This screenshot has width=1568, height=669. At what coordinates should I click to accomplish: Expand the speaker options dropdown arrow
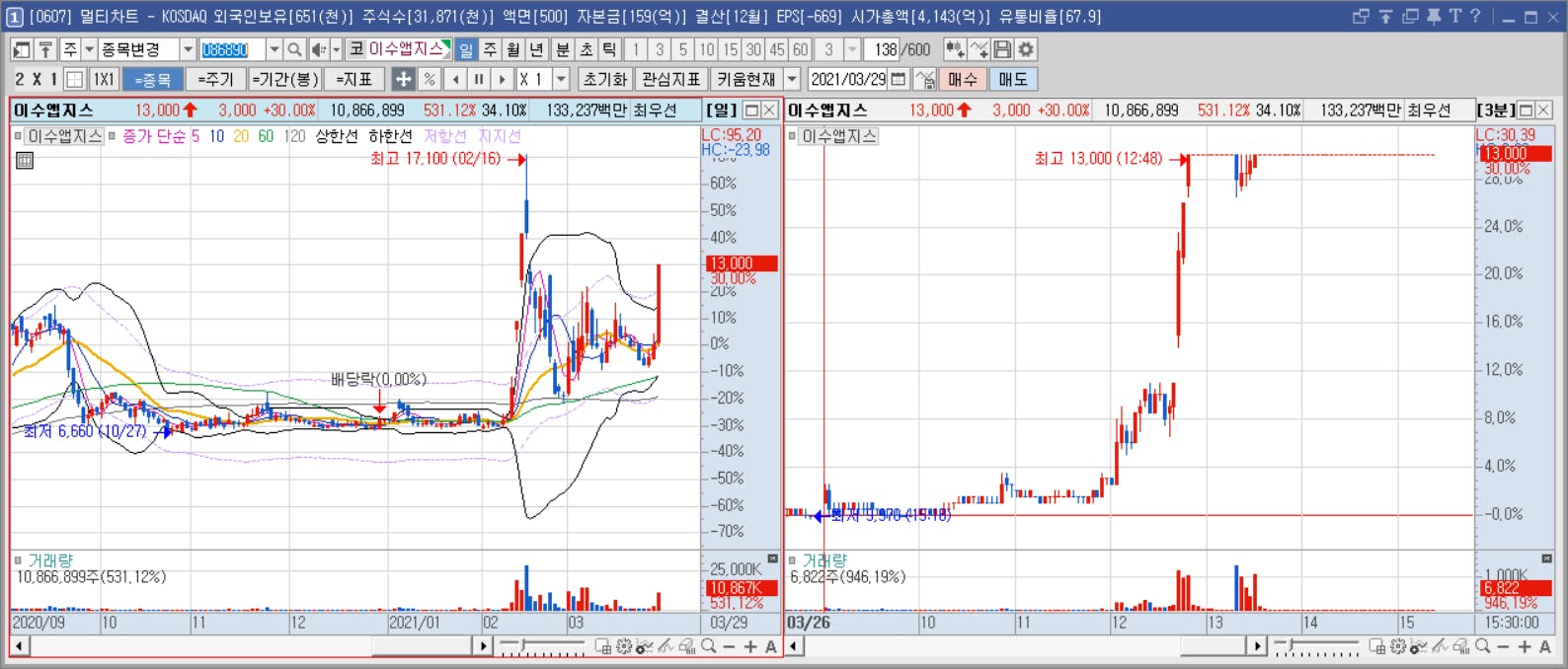click(336, 49)
